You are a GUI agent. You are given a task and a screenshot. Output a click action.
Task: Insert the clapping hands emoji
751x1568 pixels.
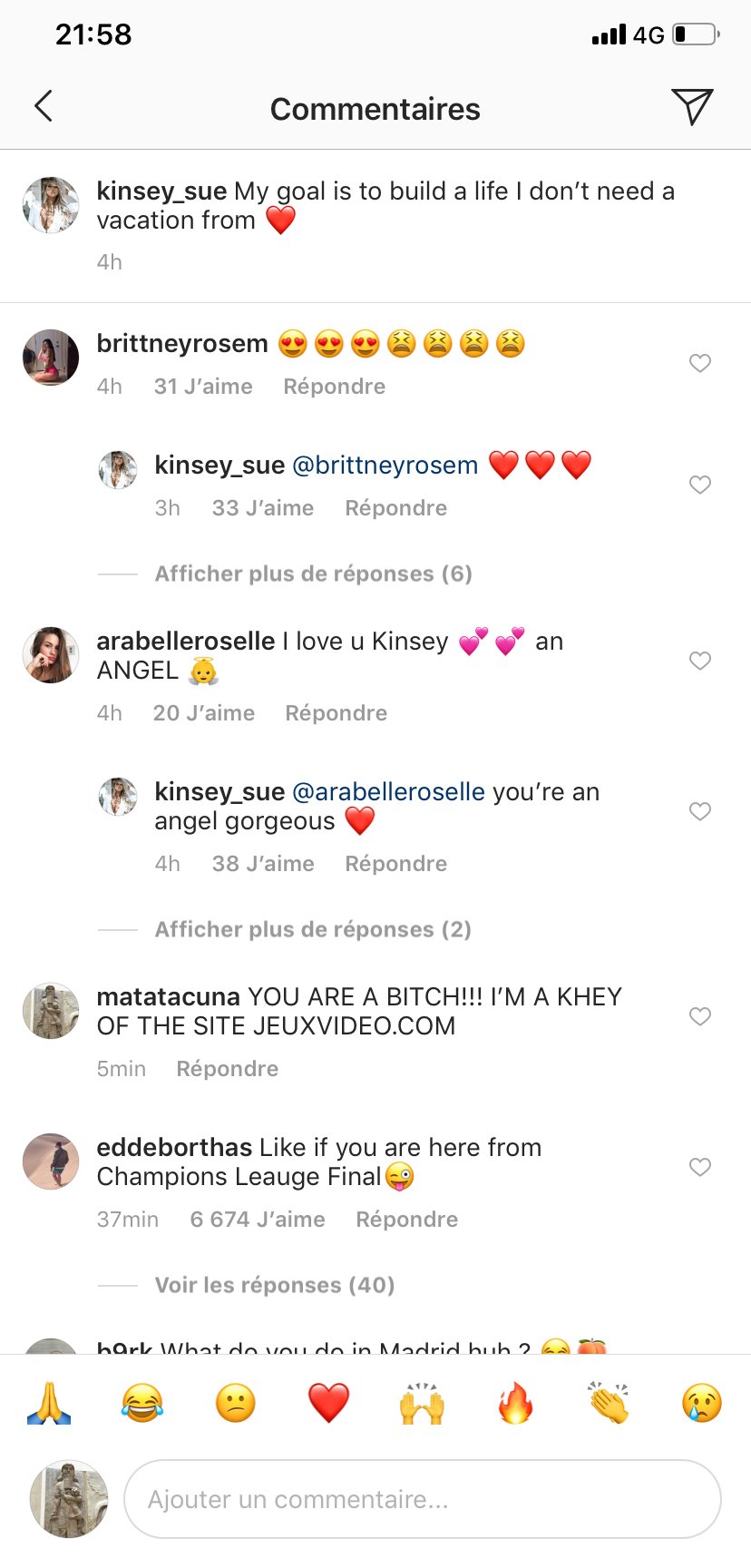[609, 1403]
